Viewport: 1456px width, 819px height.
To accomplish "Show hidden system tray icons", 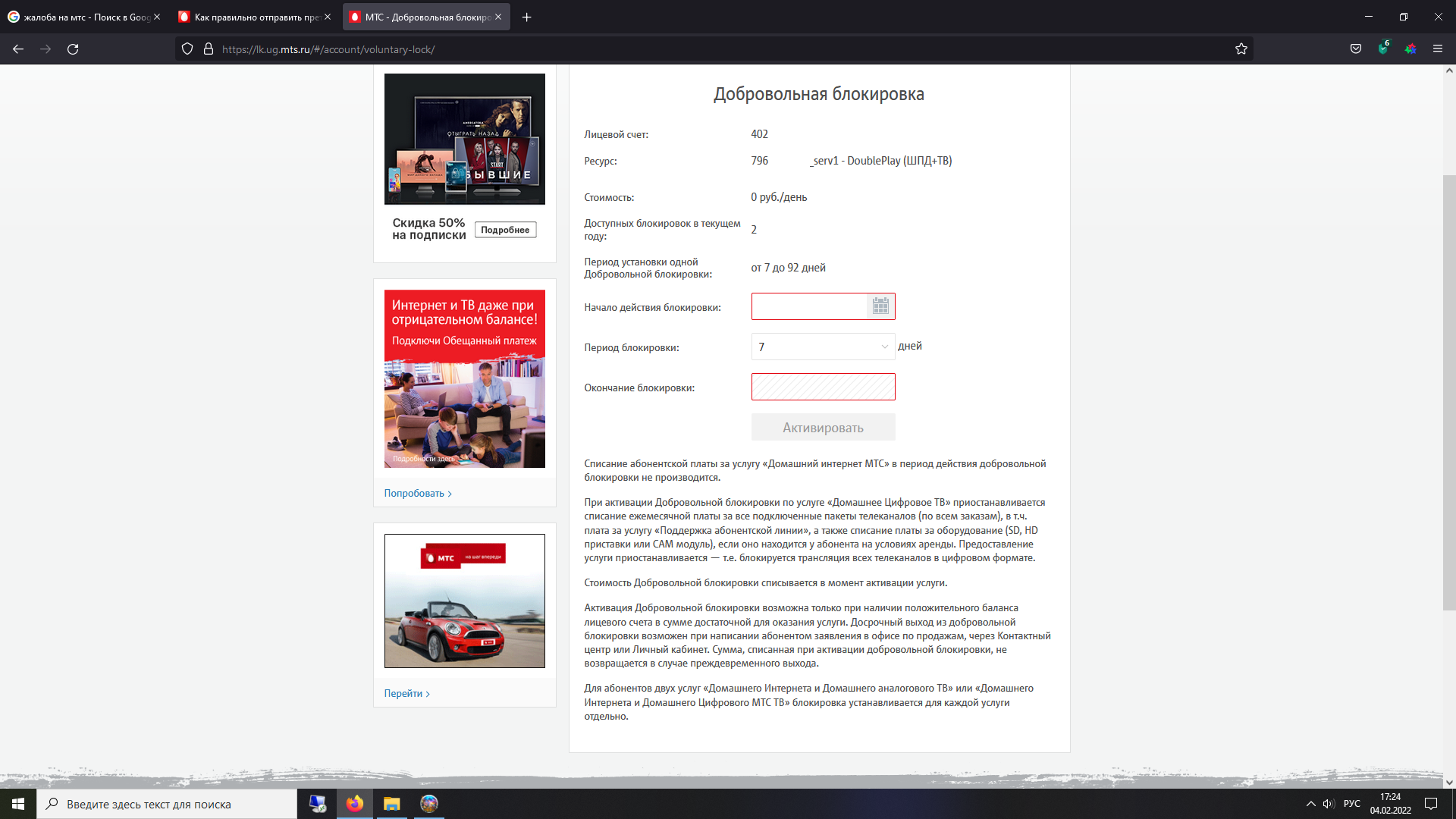I will 1310,804.
